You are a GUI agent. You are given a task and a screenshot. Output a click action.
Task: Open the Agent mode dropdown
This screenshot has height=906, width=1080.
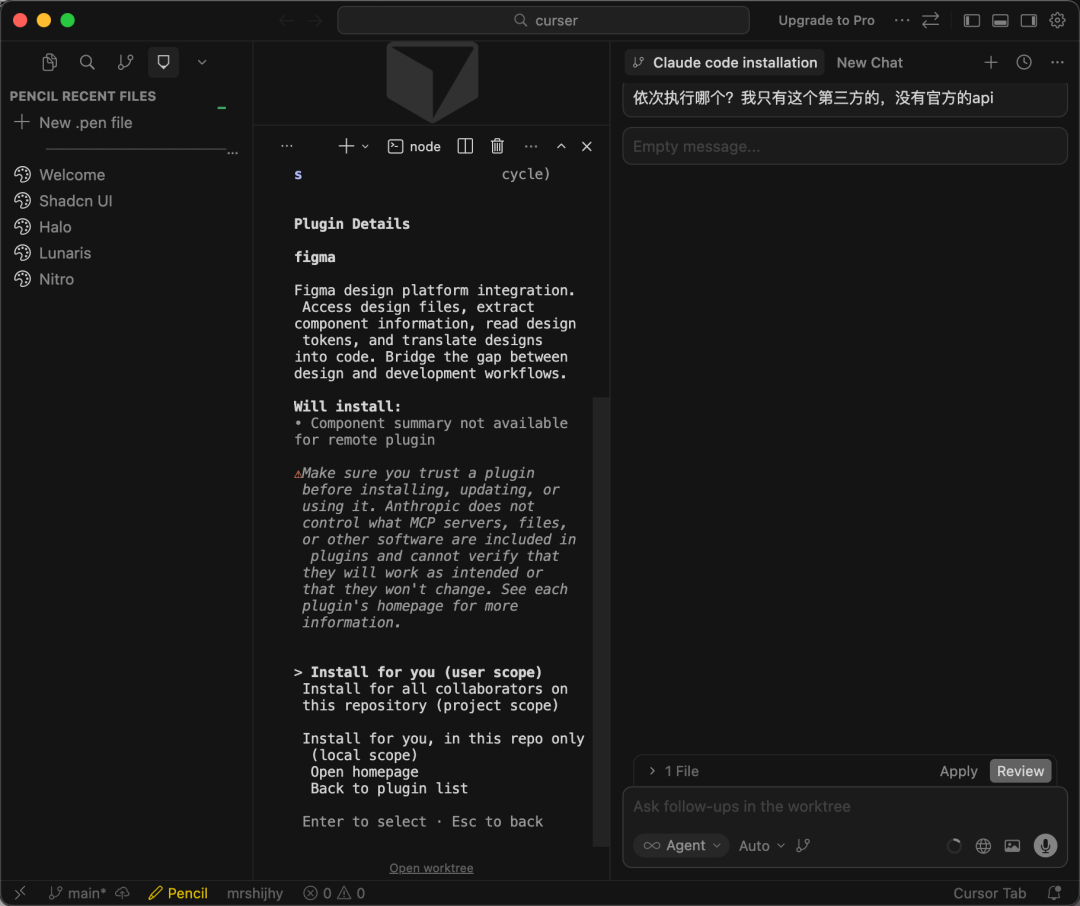pos(681,845)
